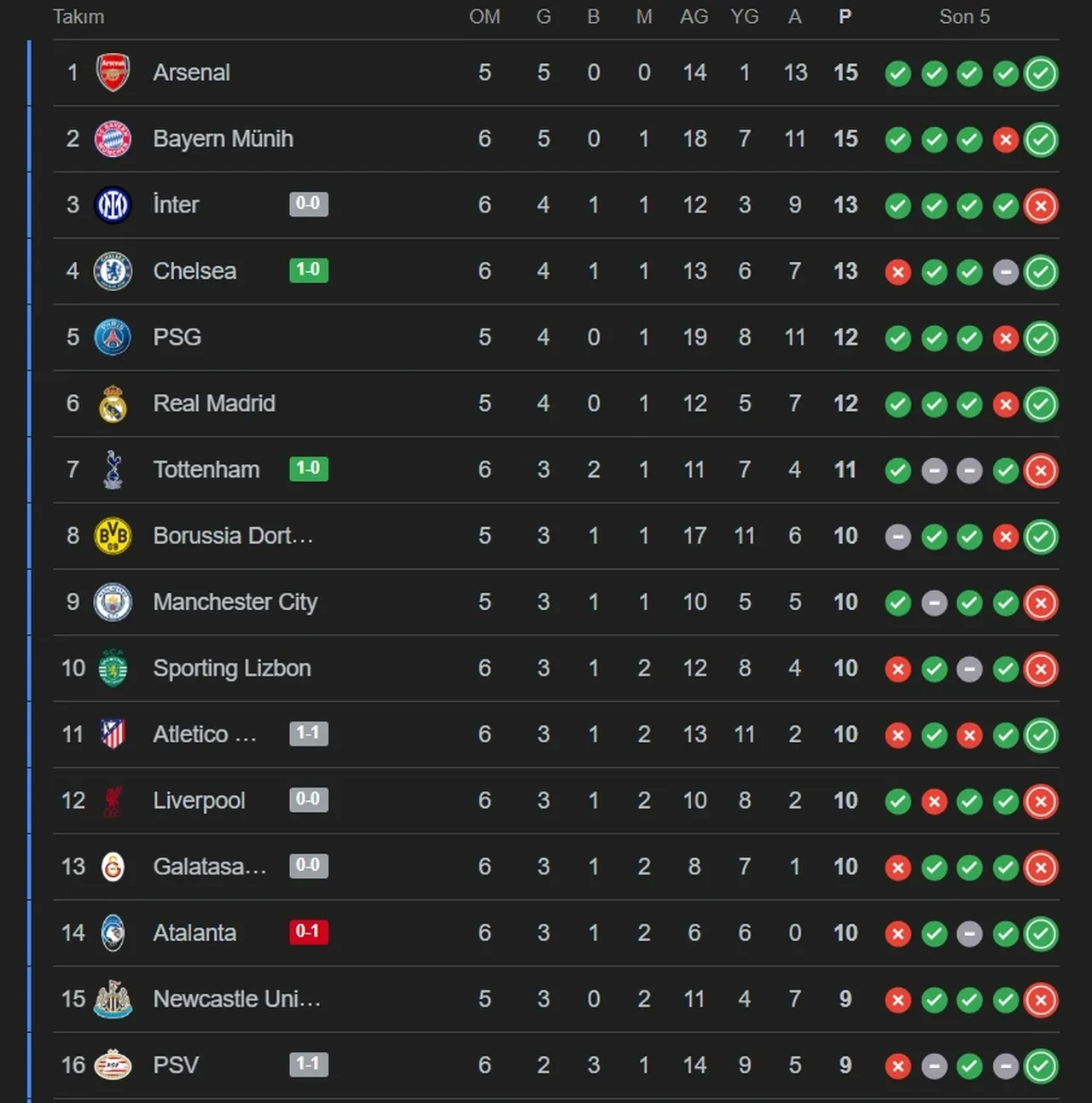Click the Chelsea club crest
This screenshot has height=1103, width=1092.
click(x=113, y=271)
